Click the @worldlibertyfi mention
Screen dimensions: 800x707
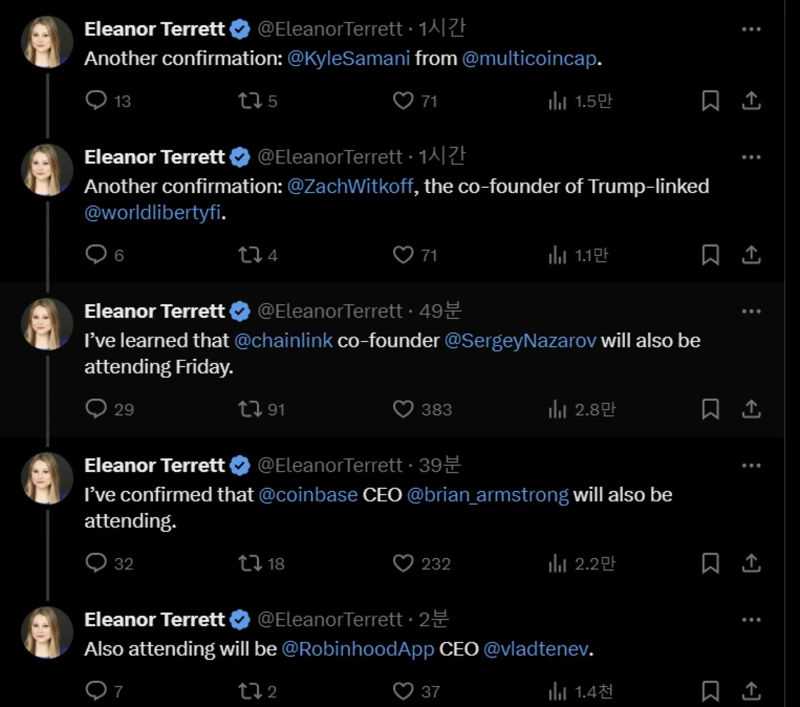150,213
